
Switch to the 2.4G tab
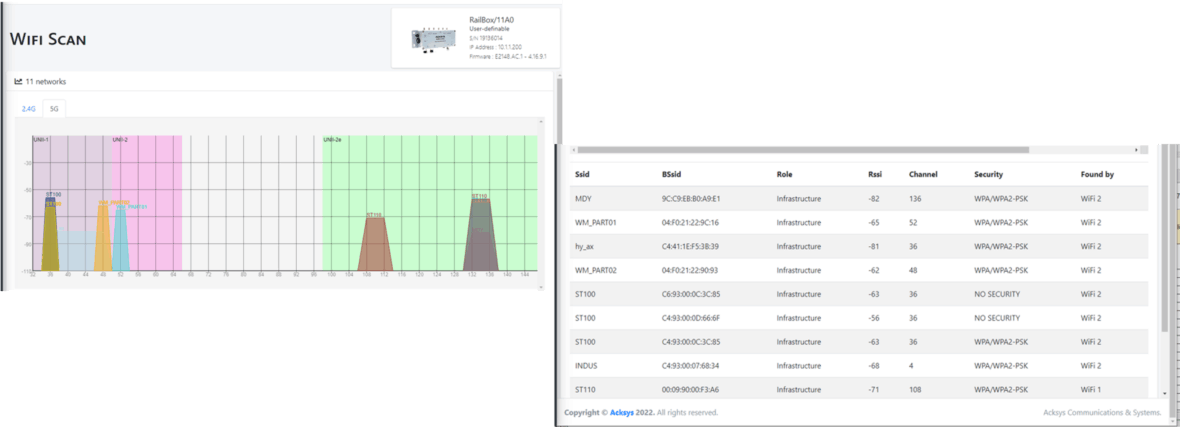pos(31,108)
